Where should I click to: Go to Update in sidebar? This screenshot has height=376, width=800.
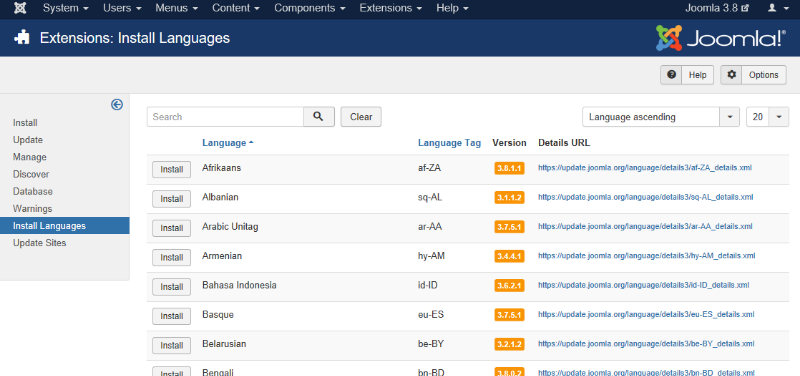(x=28, y=140)
